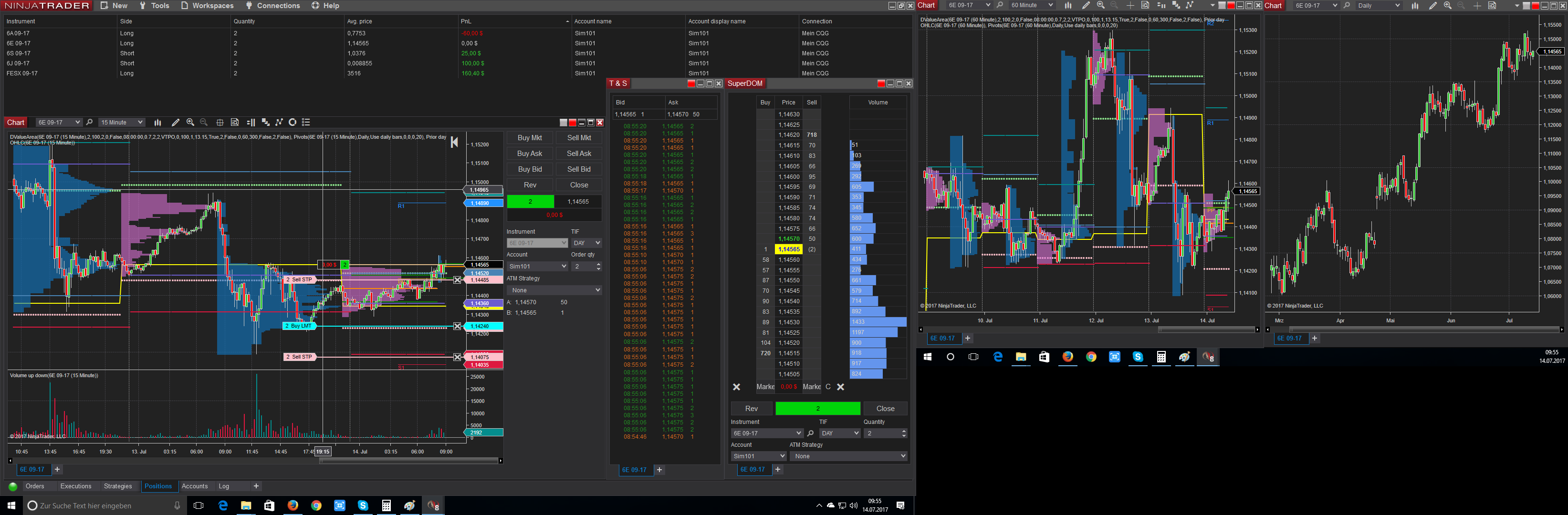Open TIF dropdown in SuperDOM

839,433
